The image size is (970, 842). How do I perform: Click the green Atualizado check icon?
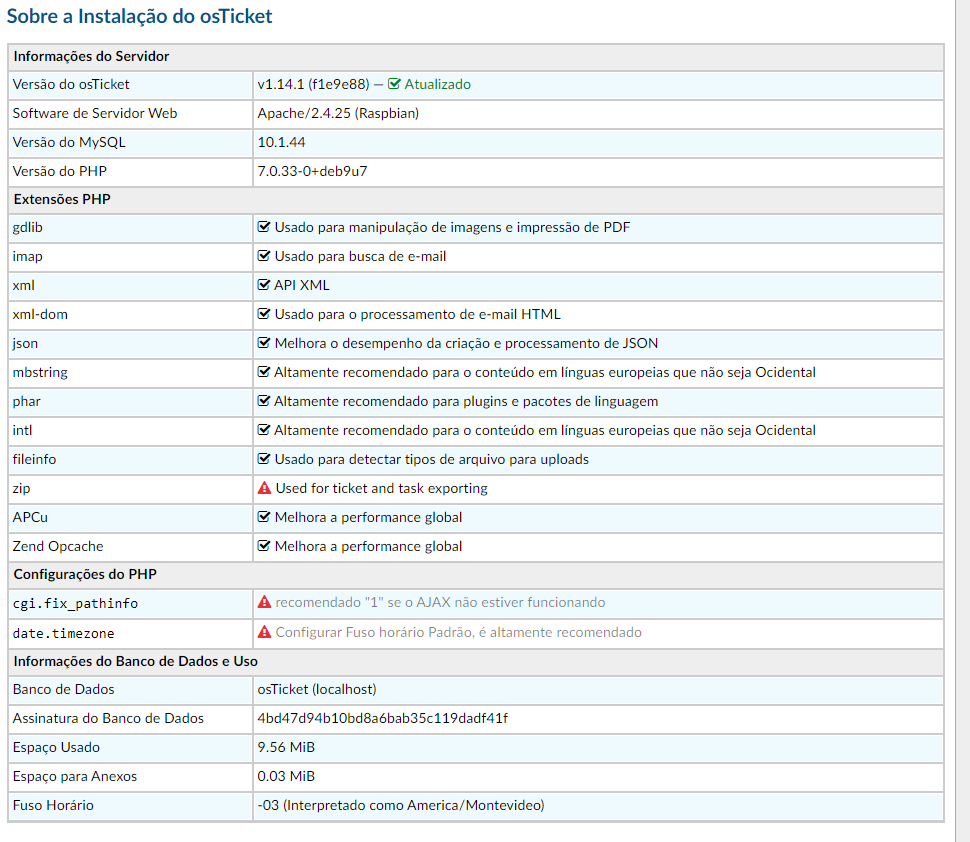pyautogui.click(x=394, y=84)
